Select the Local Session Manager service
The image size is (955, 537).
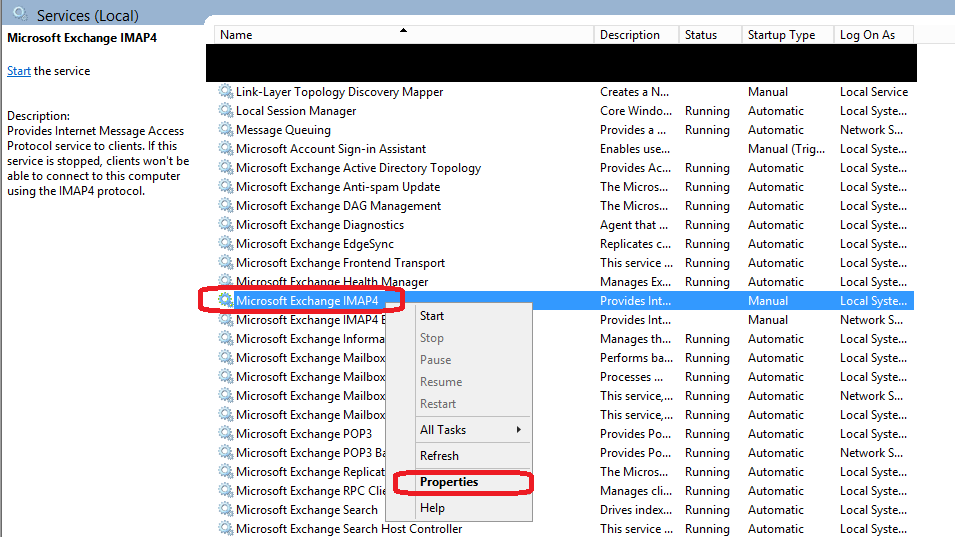click(x=296, y=111)
